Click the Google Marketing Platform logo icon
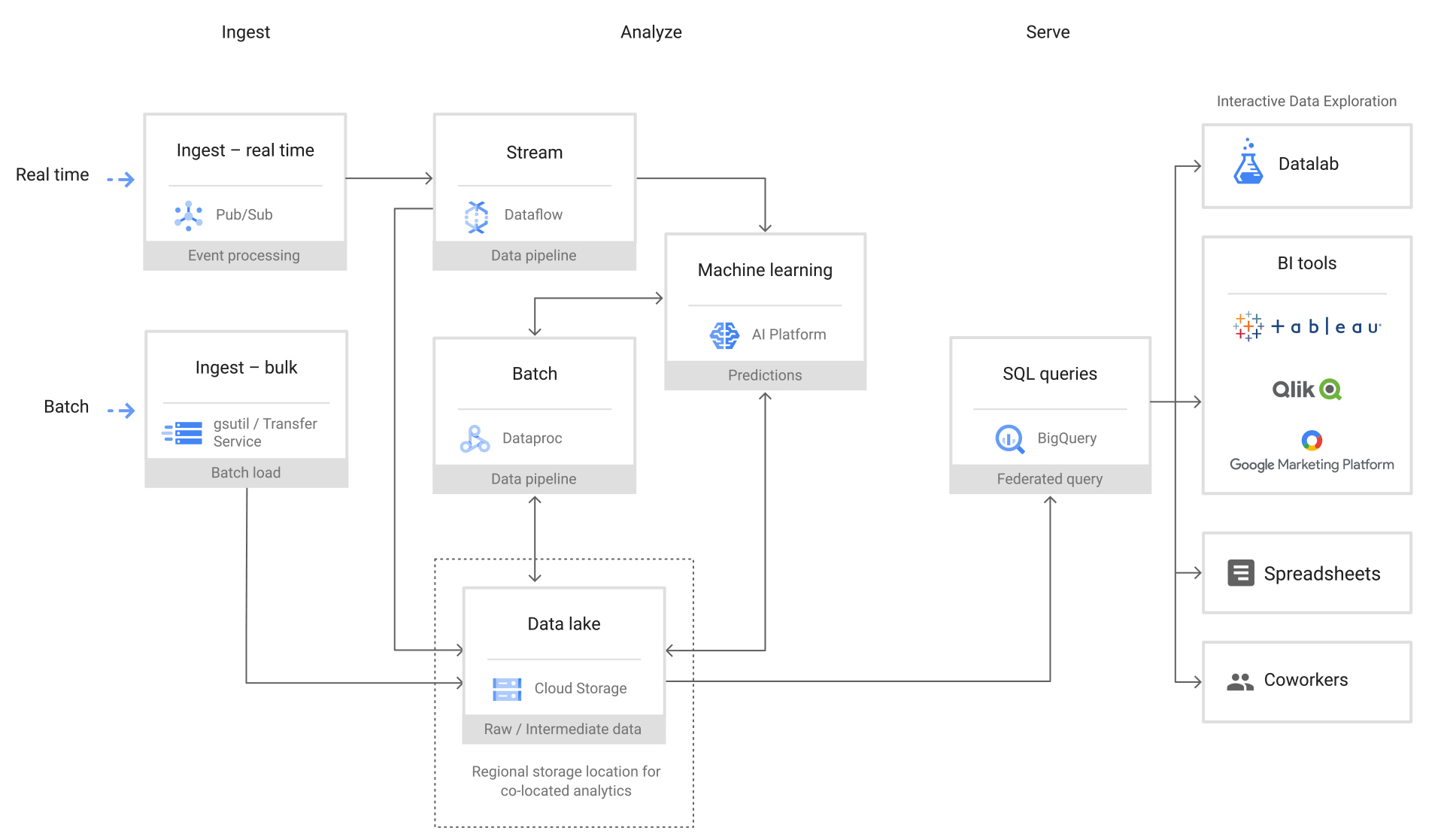Screen dimensions: 1444x840 [x=1312, y=440]
